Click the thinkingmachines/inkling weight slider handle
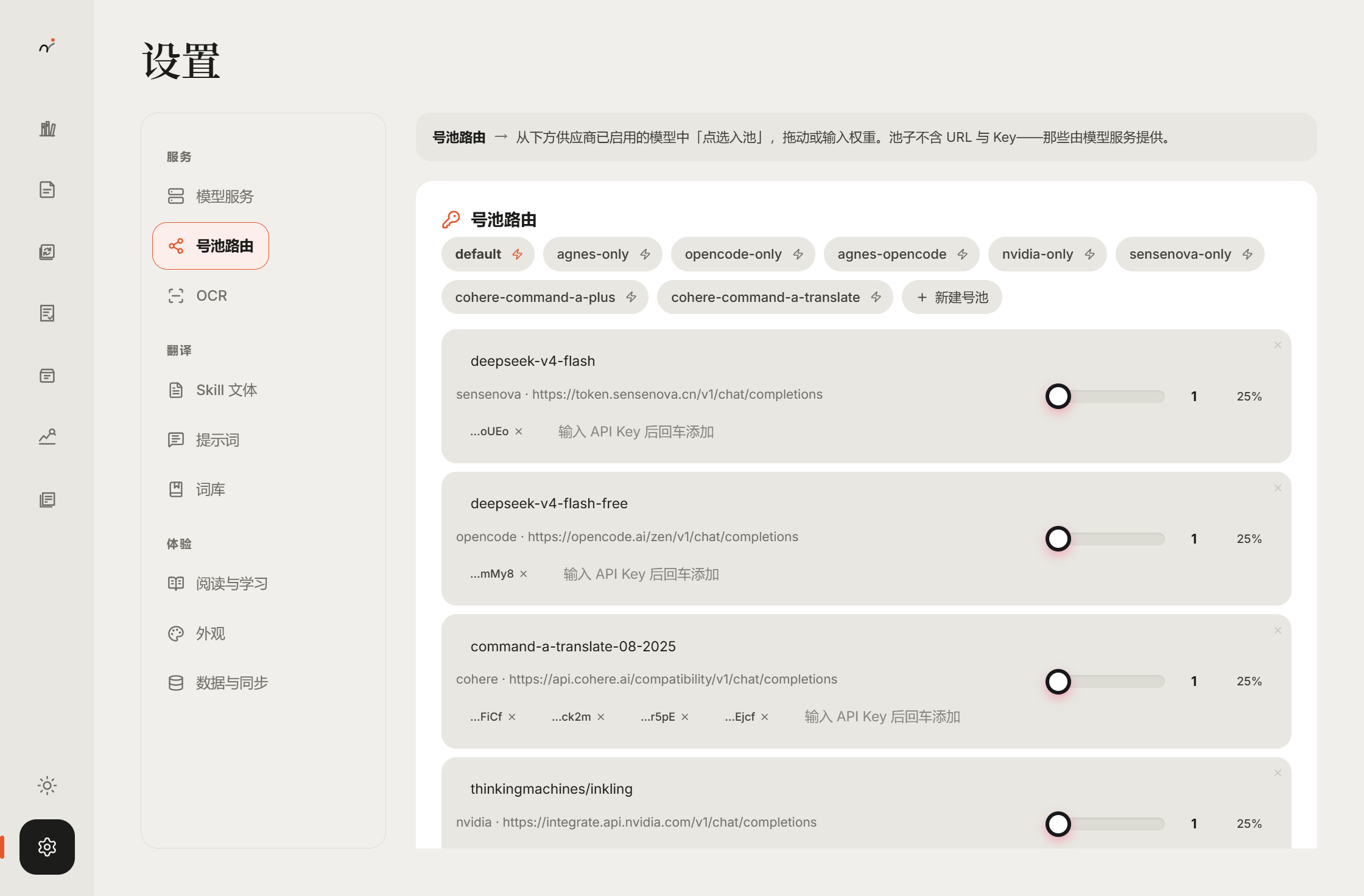The image size is (1364, 896). coord(1058,824)
